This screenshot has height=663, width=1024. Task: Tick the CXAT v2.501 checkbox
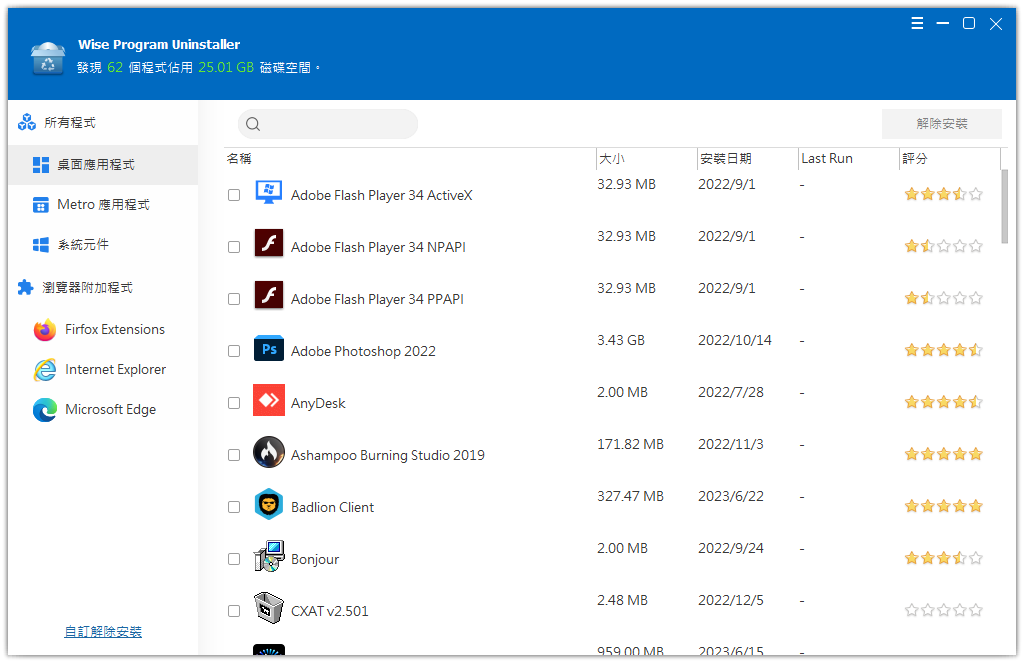234,611
